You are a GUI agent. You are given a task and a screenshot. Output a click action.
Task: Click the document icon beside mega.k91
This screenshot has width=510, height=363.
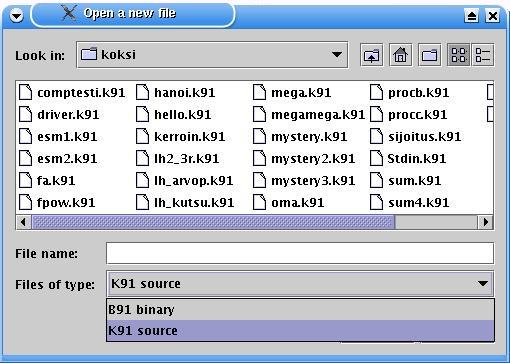pos(259,92)
